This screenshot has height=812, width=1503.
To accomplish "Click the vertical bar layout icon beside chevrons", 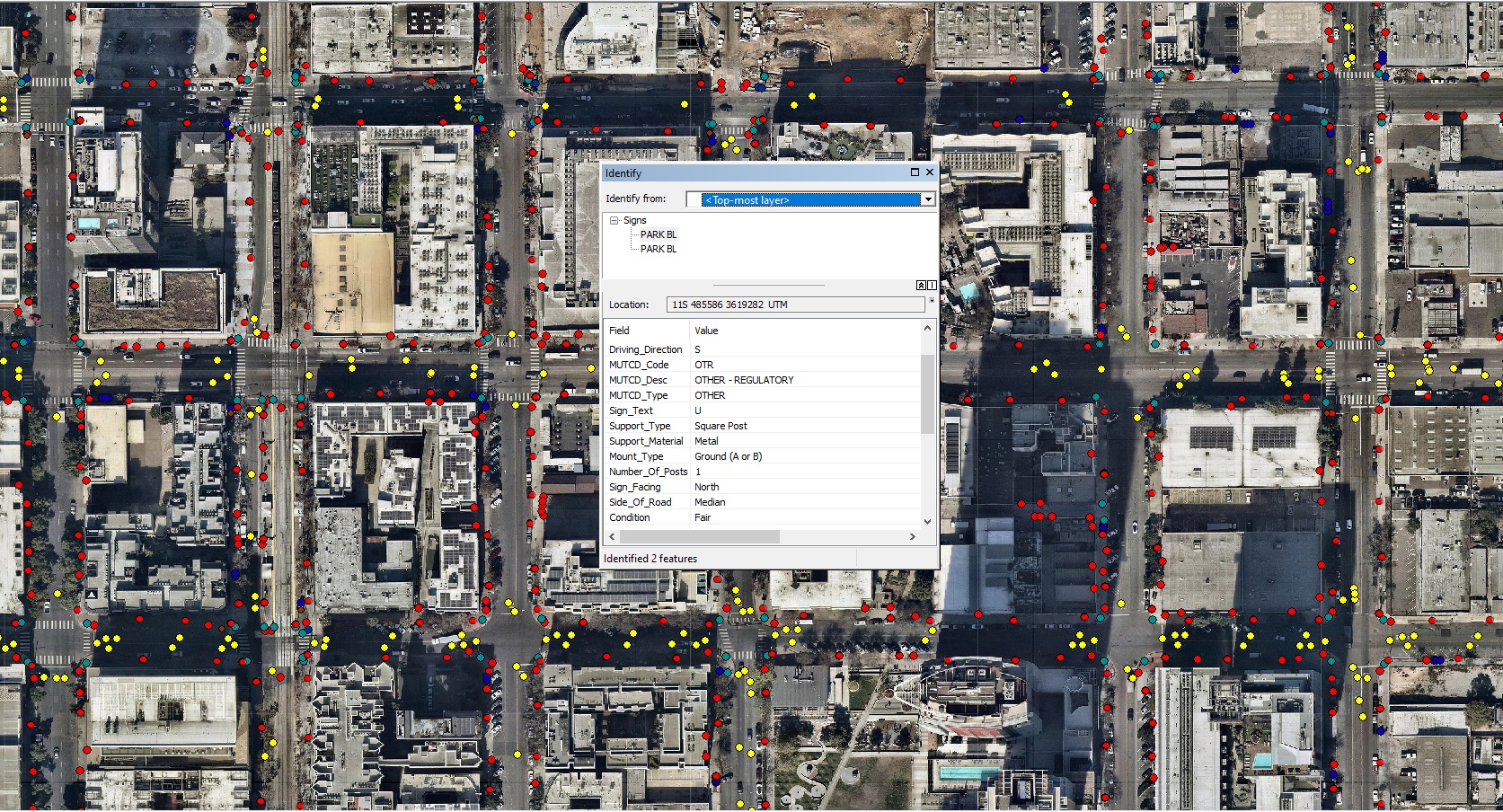I will (x=932, y=285).
